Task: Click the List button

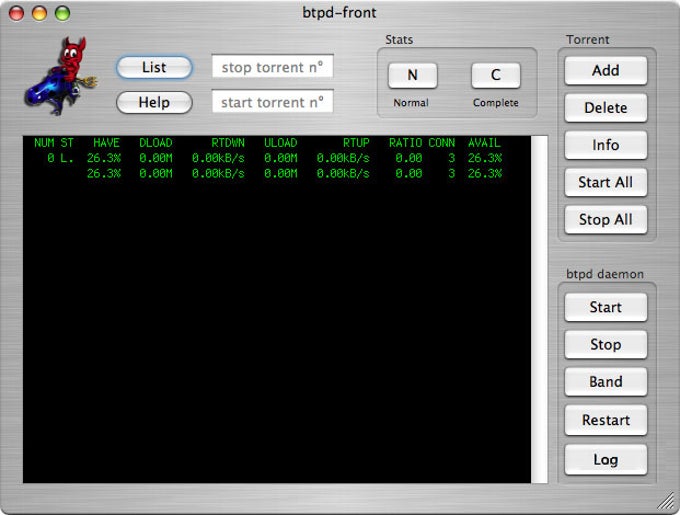Action: [154, 67]
